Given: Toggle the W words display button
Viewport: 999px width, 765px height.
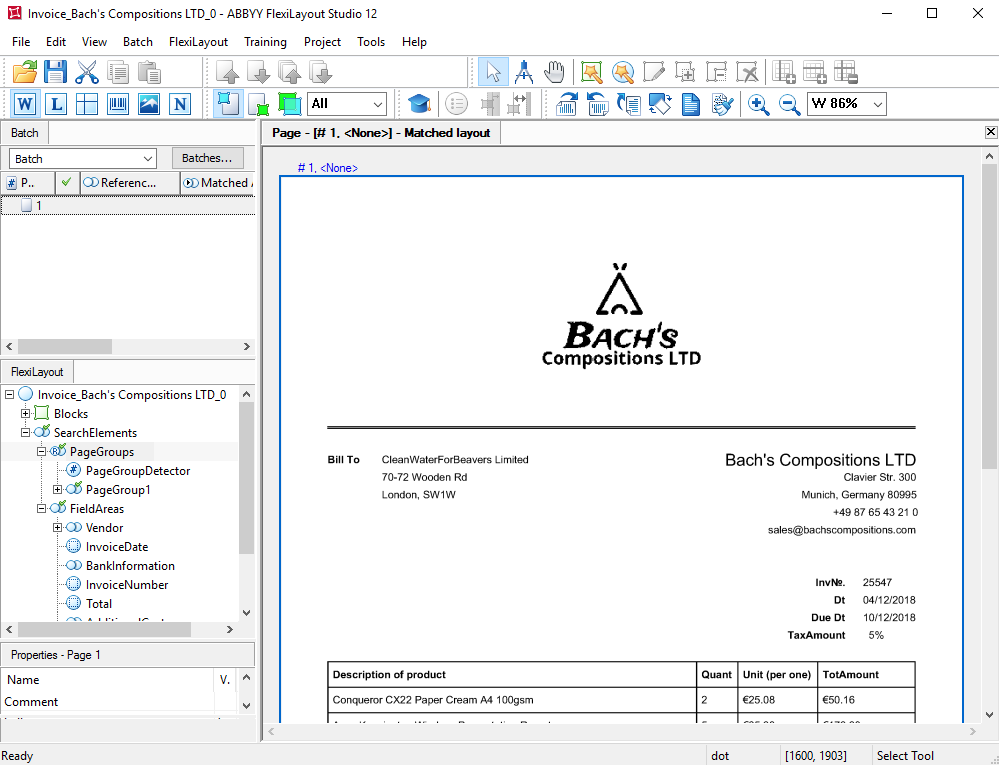Looking at the screenshot, I should (x=25, y=104).
